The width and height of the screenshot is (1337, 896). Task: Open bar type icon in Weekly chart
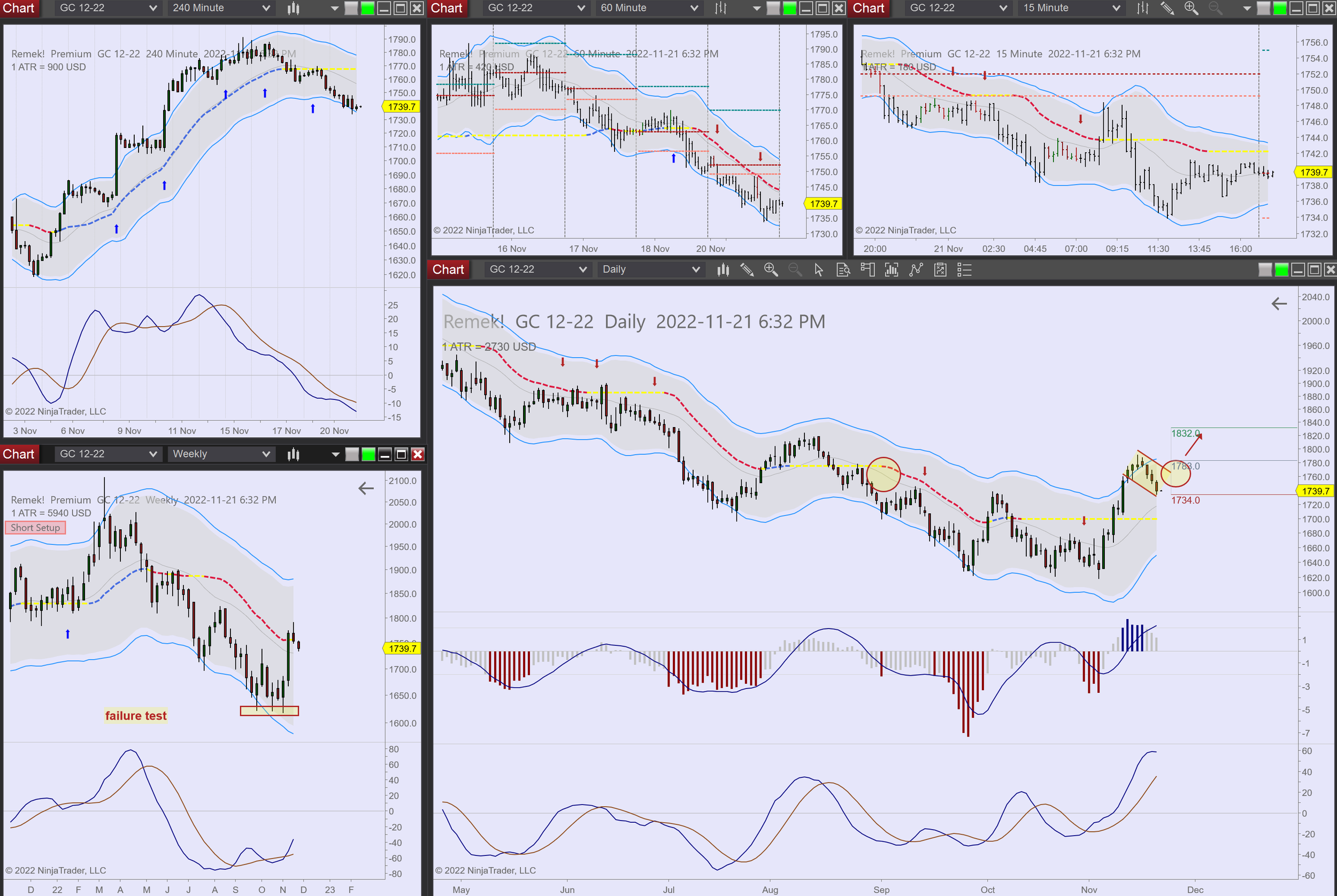(x=293, y=454)
